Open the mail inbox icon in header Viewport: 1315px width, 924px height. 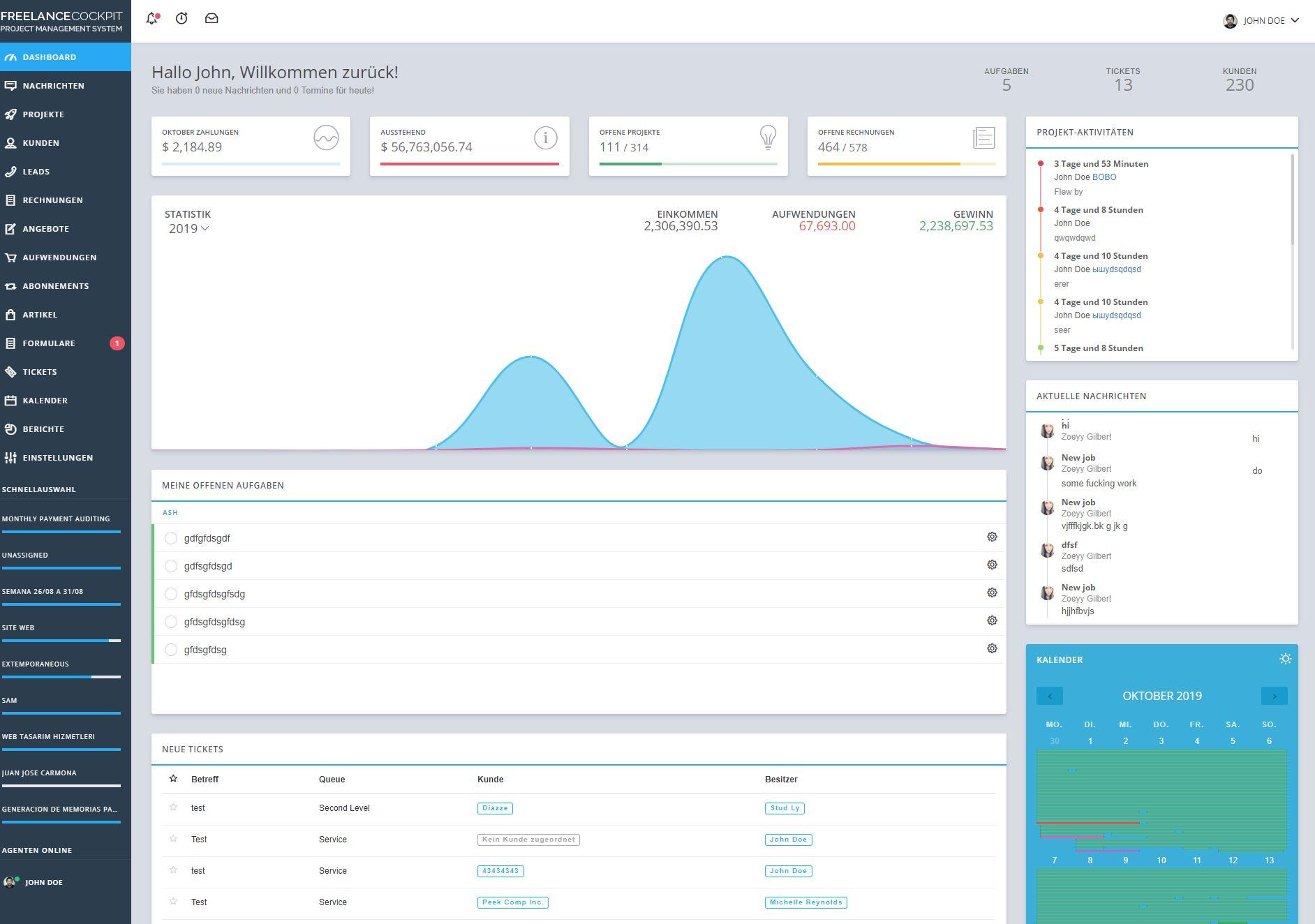pos(211,19)
